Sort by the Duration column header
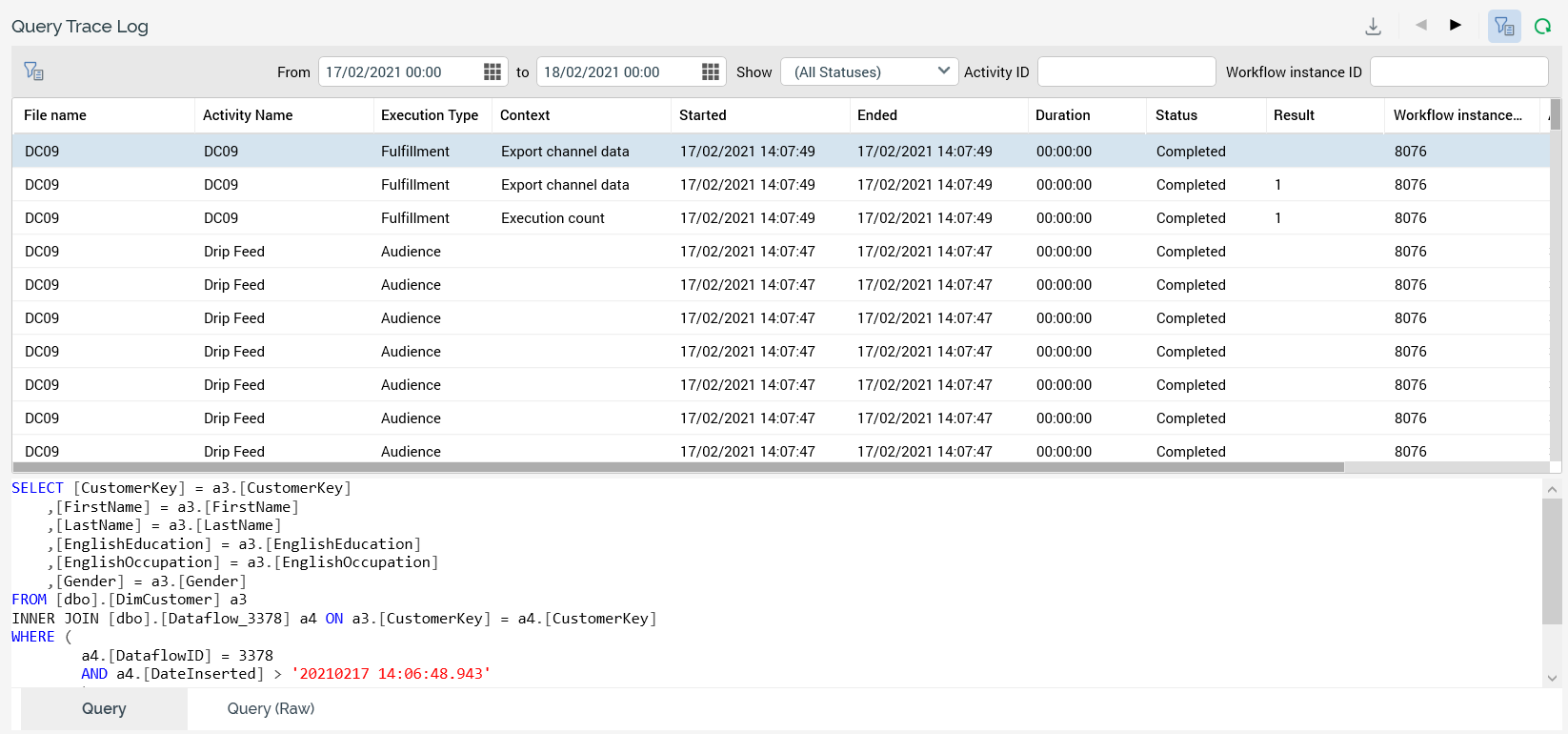The image size is (1568, 734). (x=1062, y=115)
